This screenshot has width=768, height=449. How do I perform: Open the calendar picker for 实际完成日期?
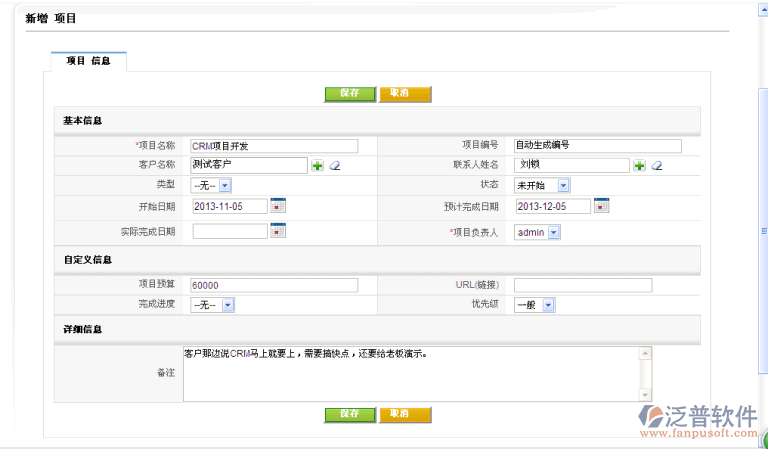[x=278, y=232]
